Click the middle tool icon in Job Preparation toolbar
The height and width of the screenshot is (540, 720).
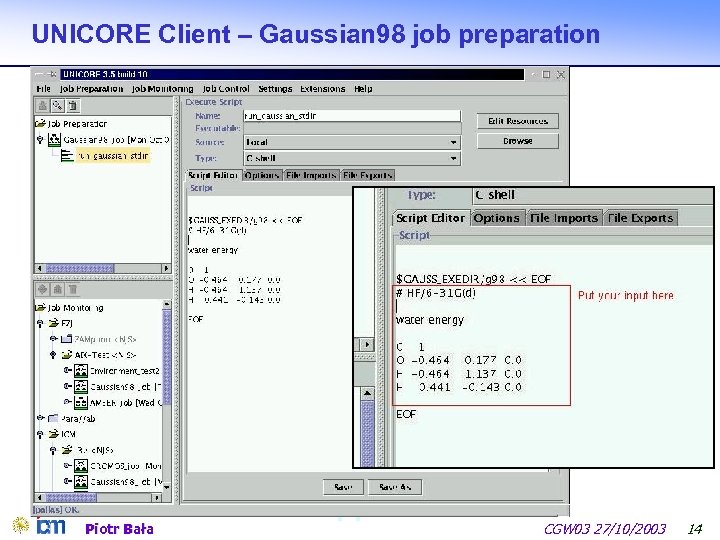point(57,106)
